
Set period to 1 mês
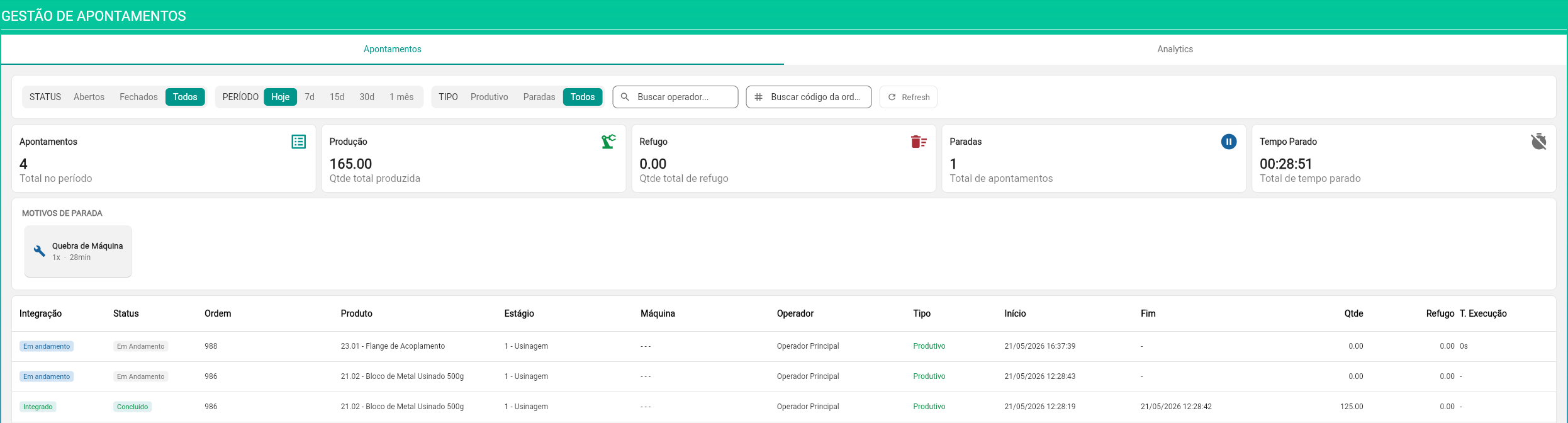pyautogui.click(x=401, y=97)
